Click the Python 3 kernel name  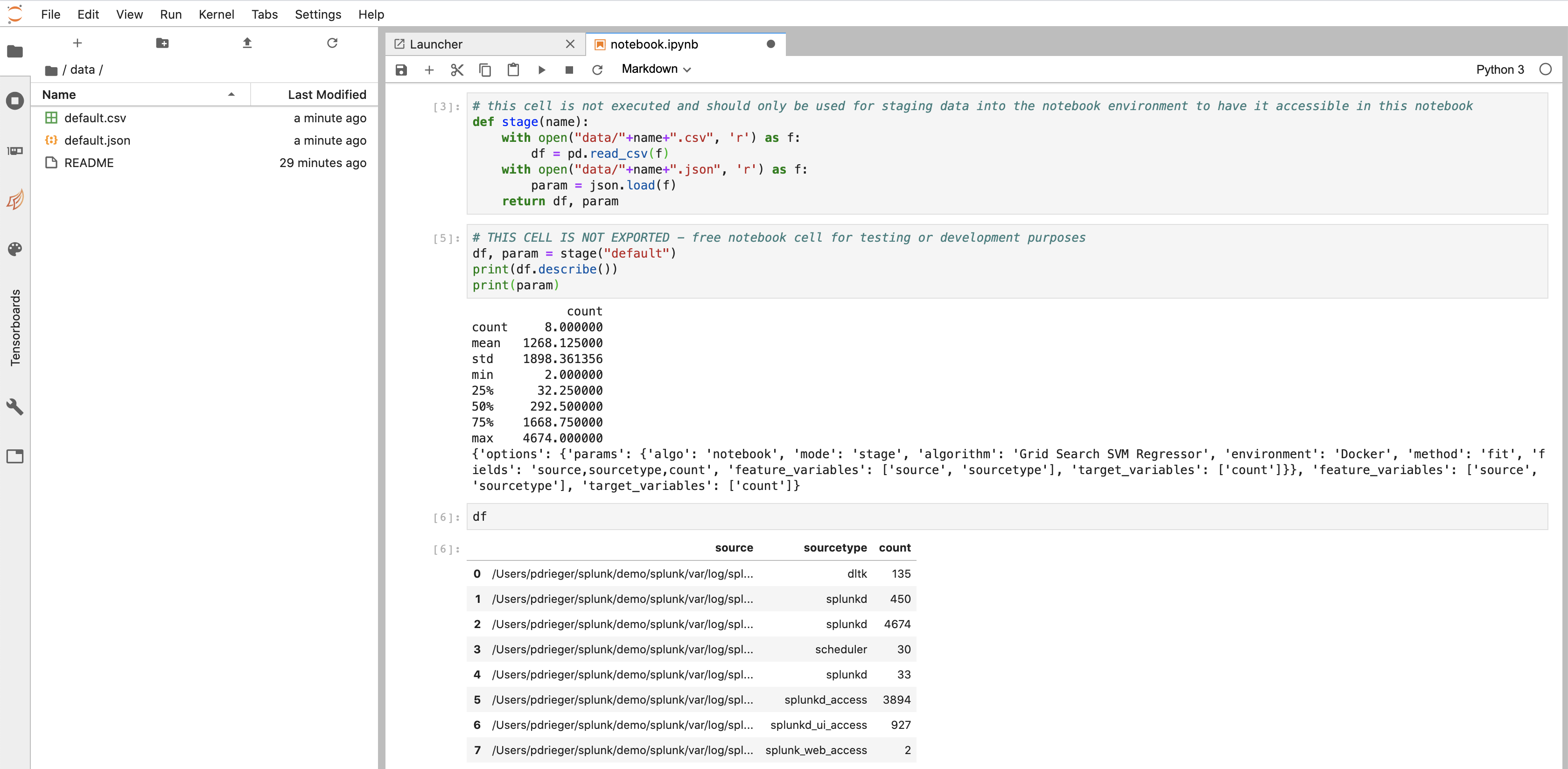tap(1500, 70)
